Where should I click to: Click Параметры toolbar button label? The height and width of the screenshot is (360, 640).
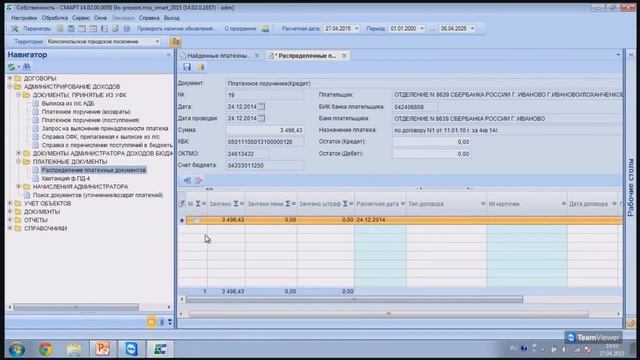(x=37, y=29)
